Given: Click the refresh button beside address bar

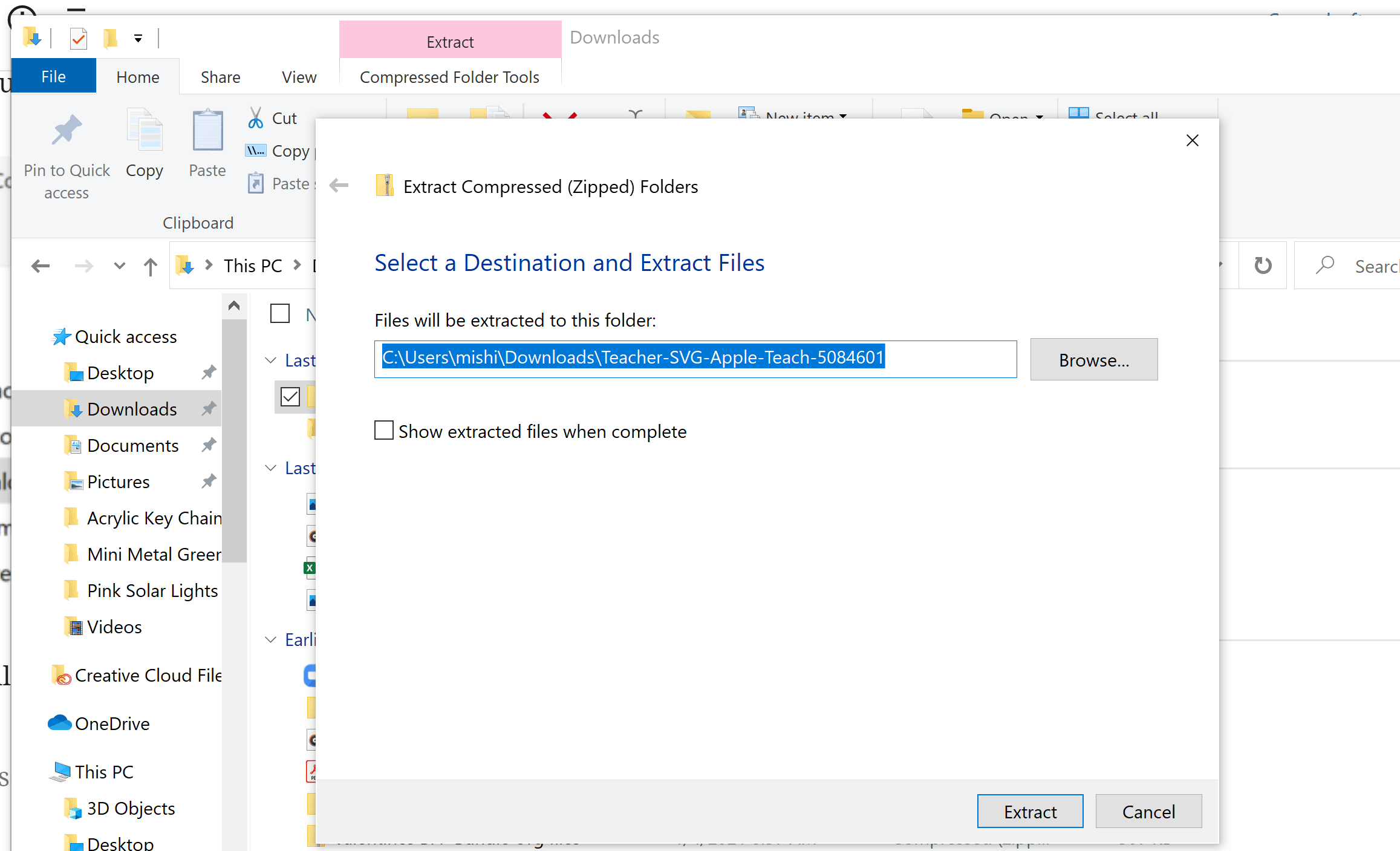Looking at the screenshot, I should point(1263,266).
